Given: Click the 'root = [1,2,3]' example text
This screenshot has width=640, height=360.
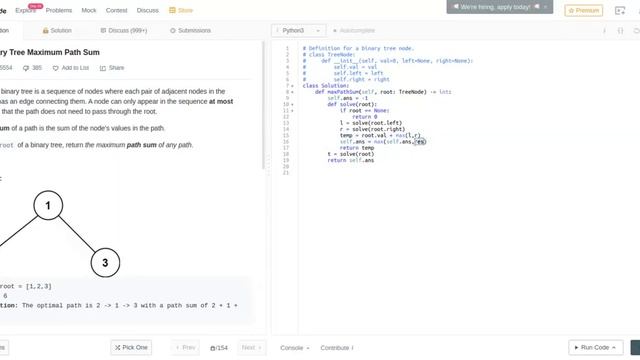Looking at the screenshot, I should click(26, 286).
